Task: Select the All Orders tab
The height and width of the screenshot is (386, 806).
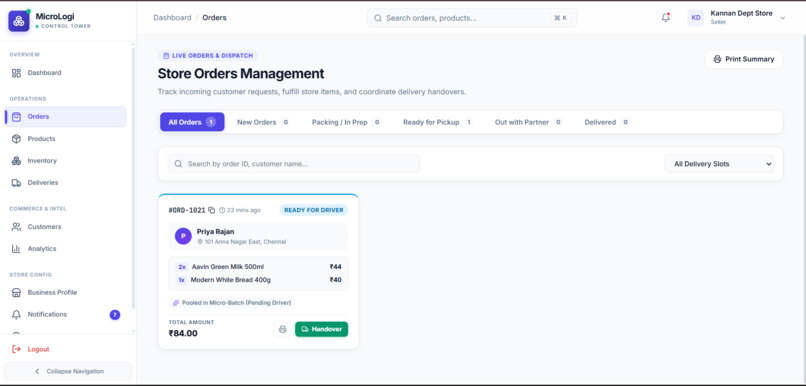Action: coord(192,122)
